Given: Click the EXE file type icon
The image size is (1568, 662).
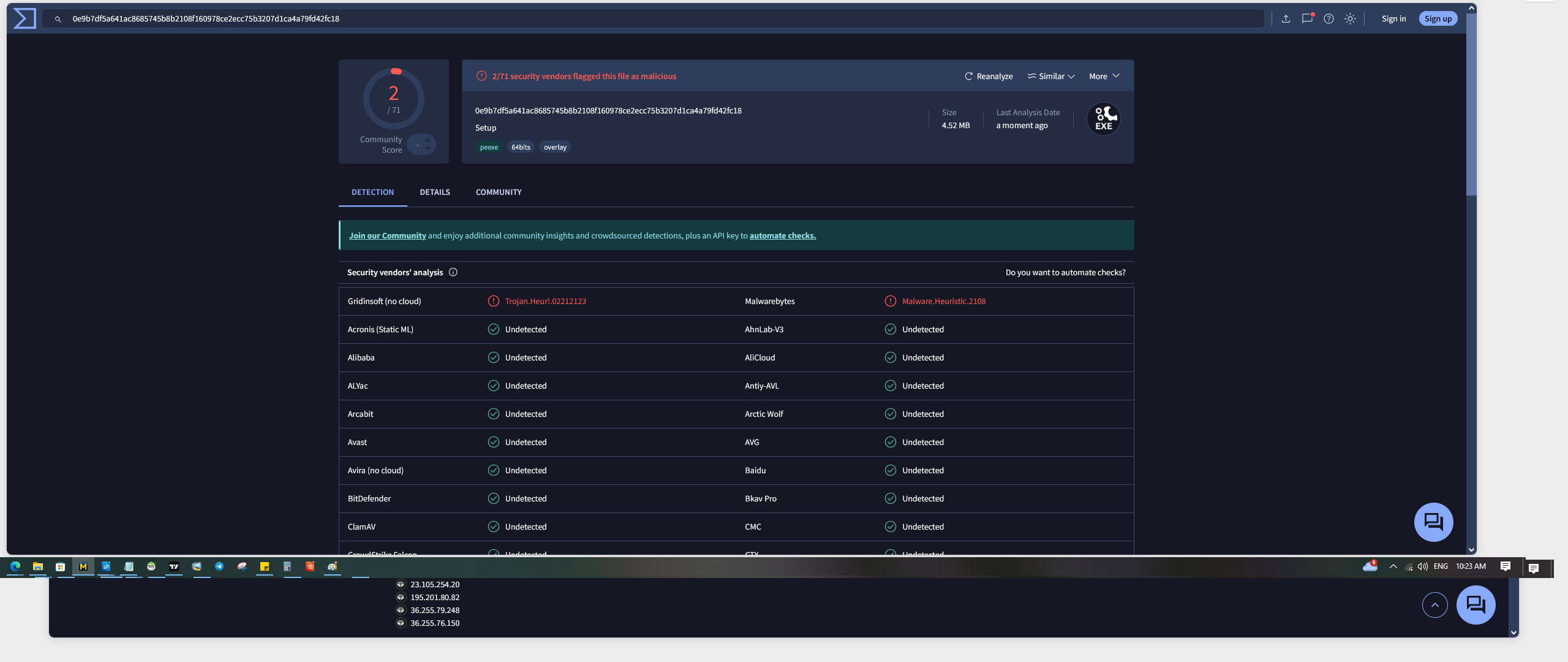Looking at the screenshot, I should (1103, 119).
